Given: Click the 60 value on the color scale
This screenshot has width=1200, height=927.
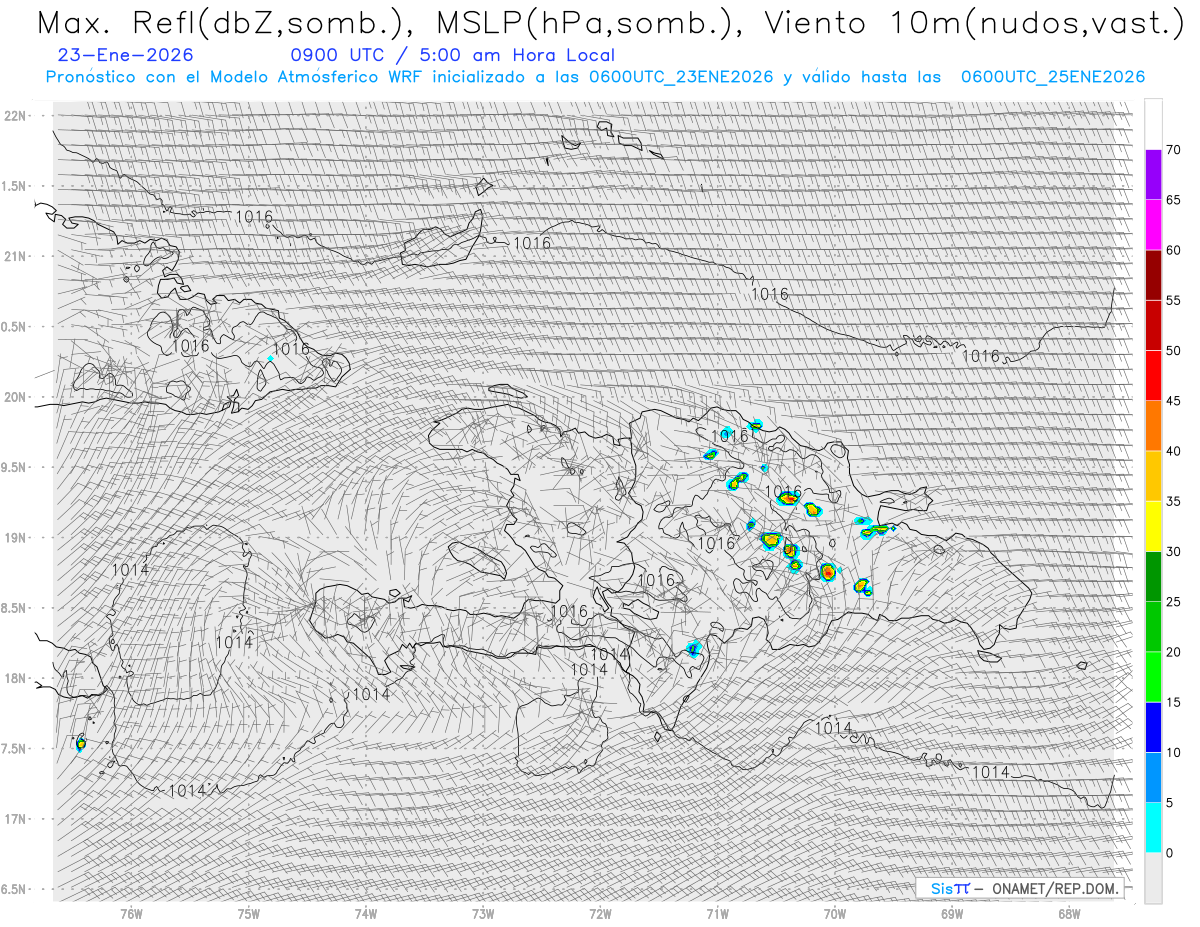Looking at the screenshot, I should point(1173,250).
